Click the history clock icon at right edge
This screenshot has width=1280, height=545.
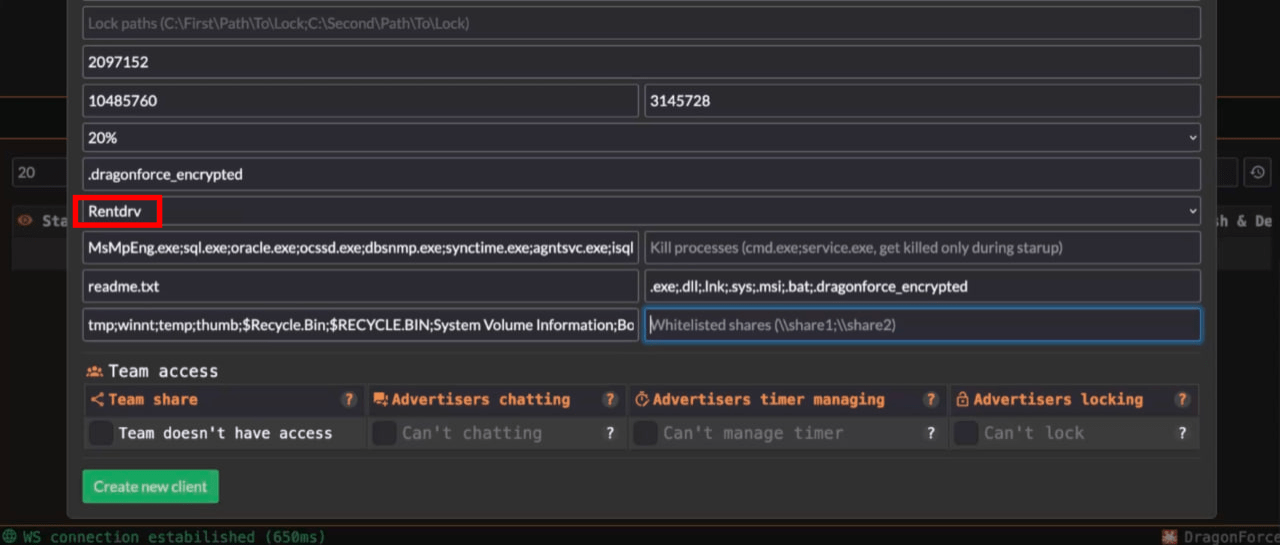1256,173
